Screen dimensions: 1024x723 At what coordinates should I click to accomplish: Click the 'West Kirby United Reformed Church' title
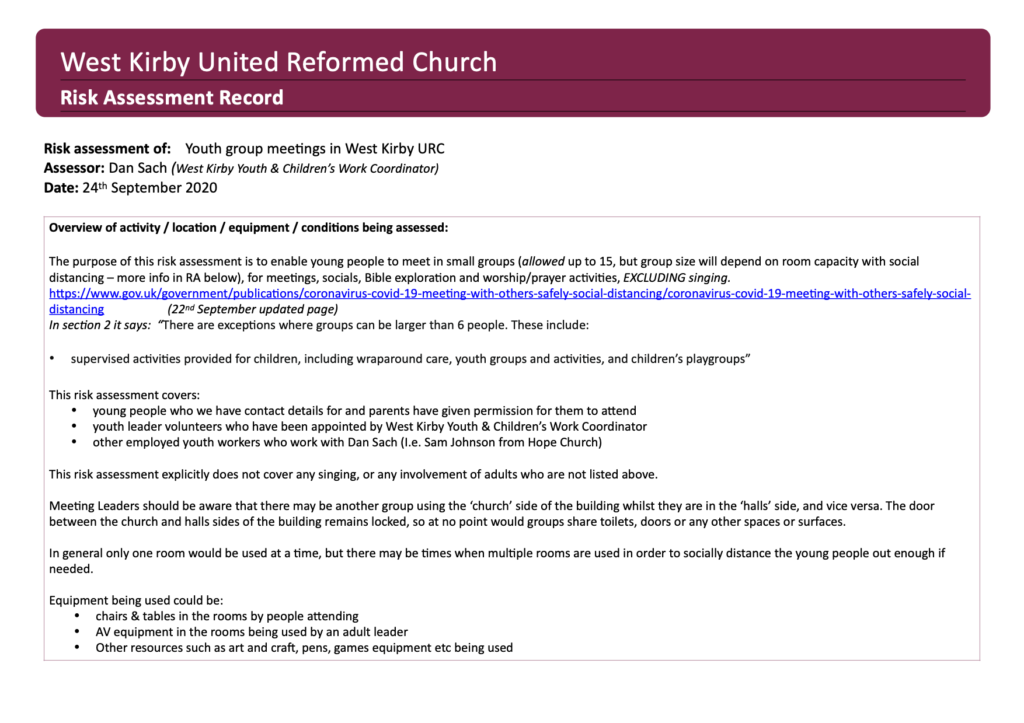coord(279,62)
